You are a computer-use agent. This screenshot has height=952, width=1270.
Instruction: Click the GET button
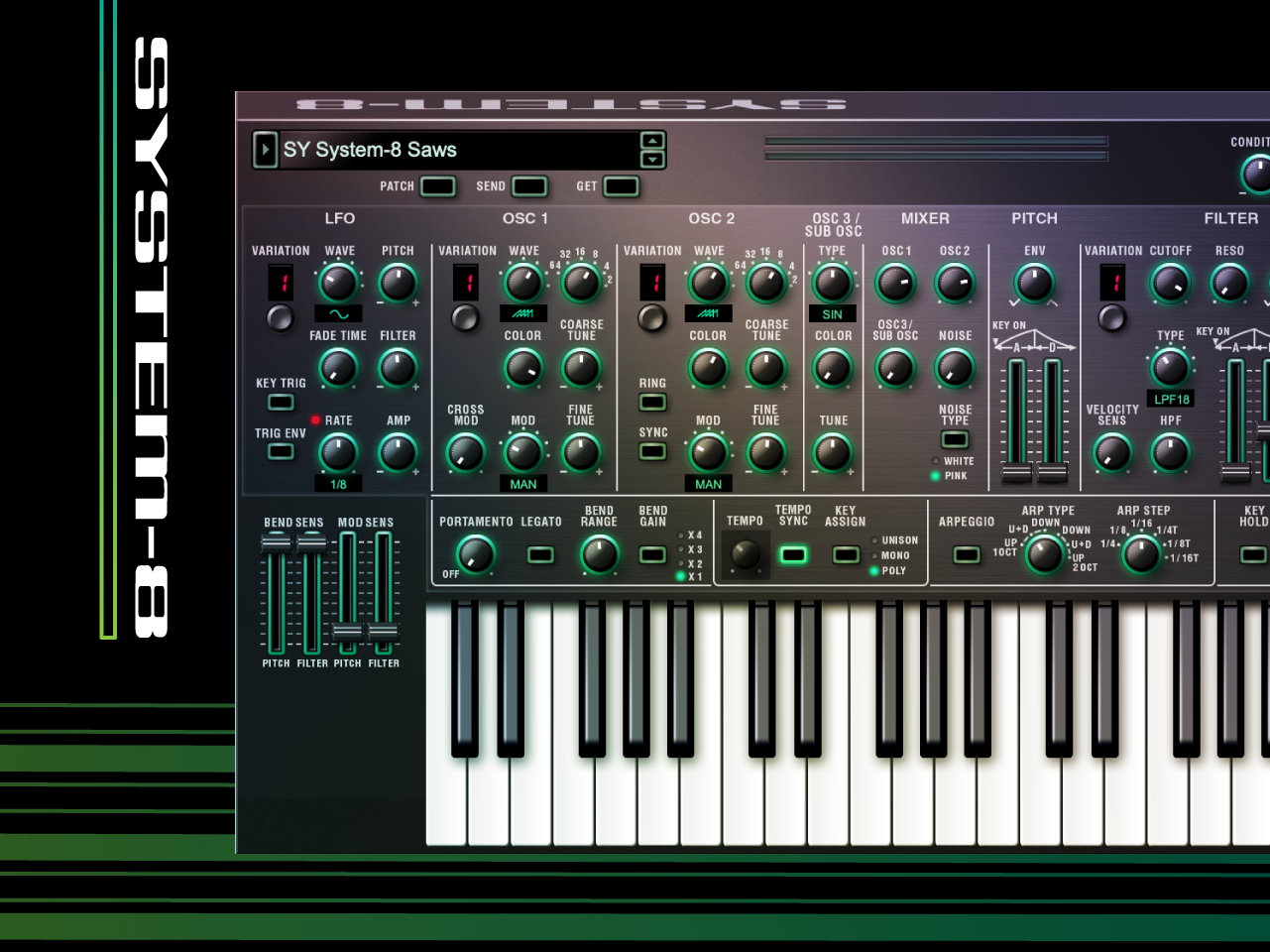pyautogui.click(x=622, y=186)
